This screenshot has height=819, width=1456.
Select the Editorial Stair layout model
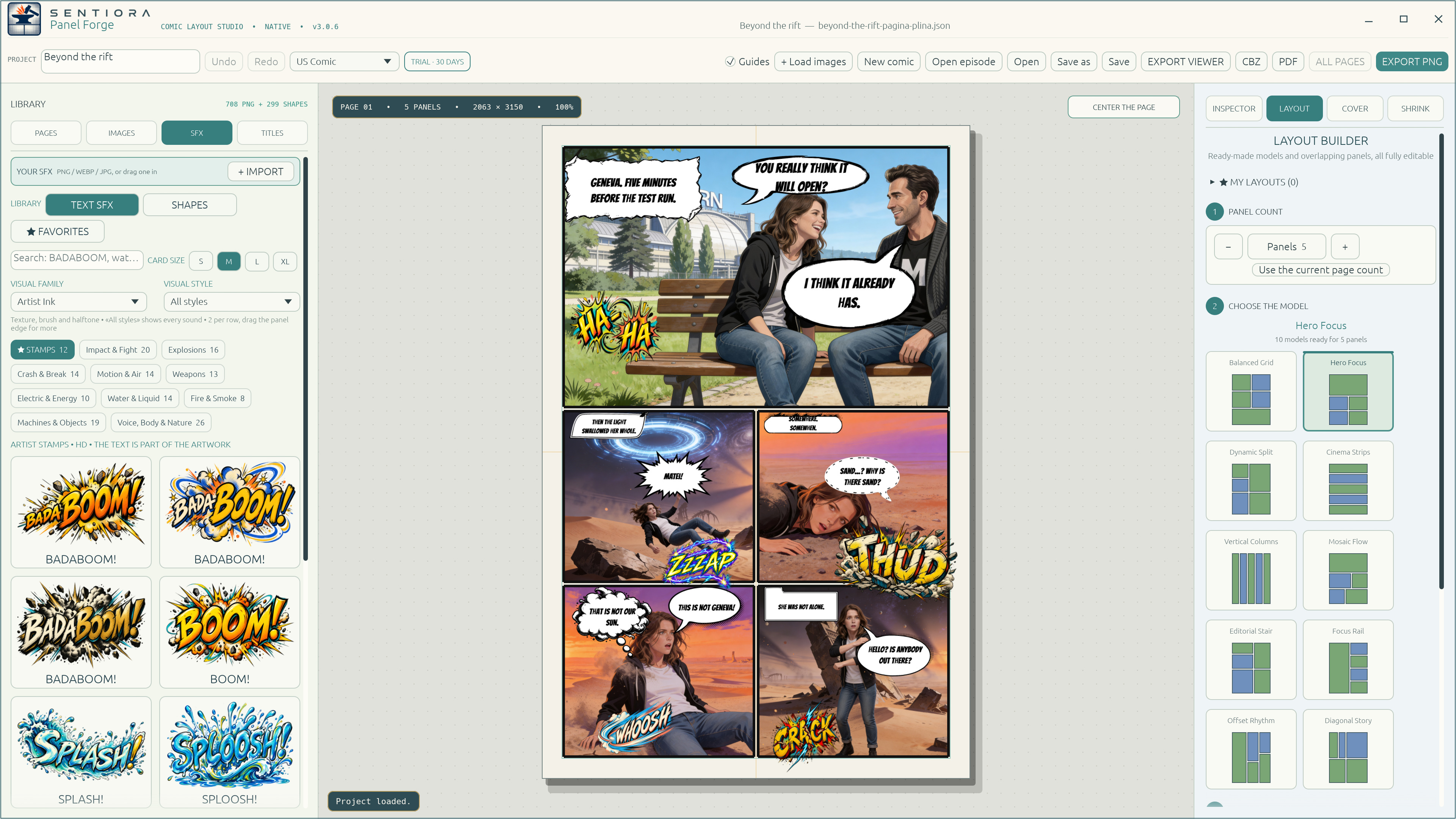(x=1251, y=660)
